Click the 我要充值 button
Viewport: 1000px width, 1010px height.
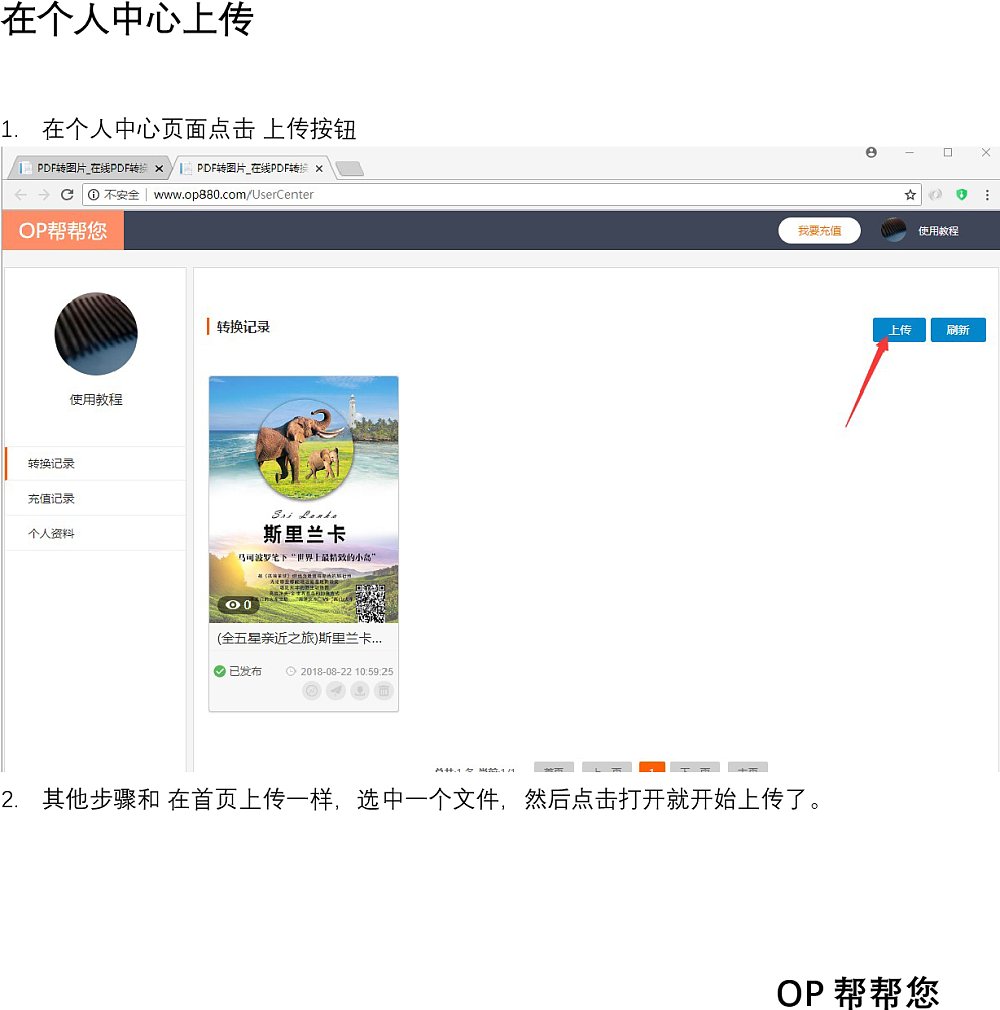pyautogui.click(x=819, y=231)
